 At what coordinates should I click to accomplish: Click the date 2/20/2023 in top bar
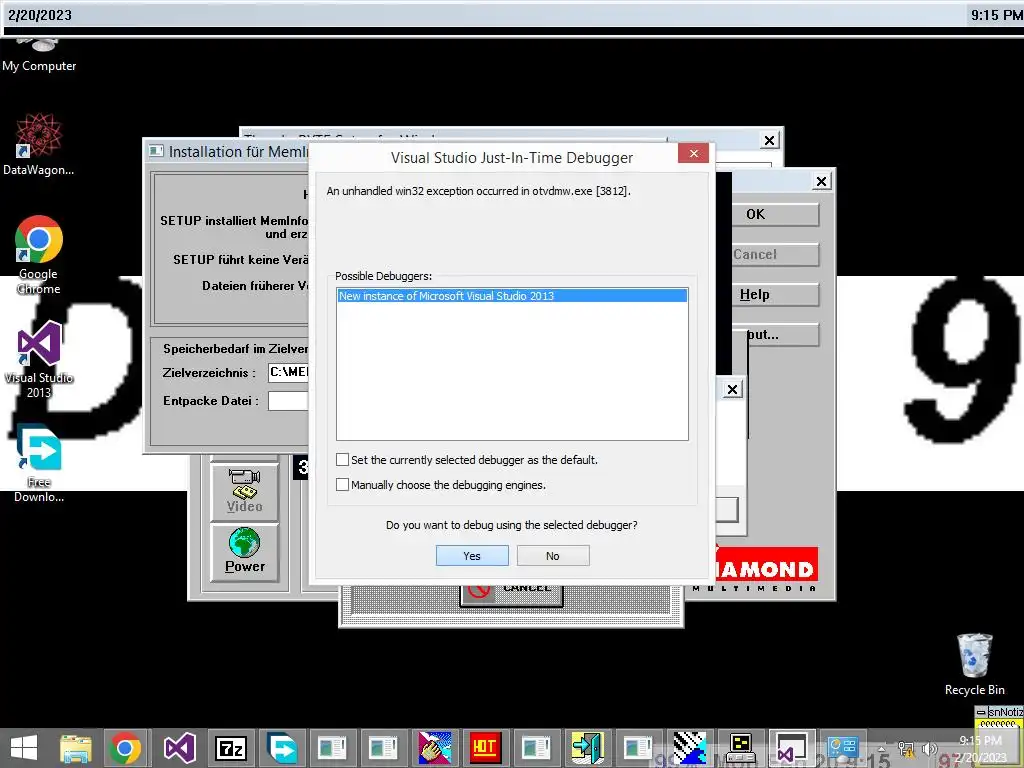coord(40,15)
